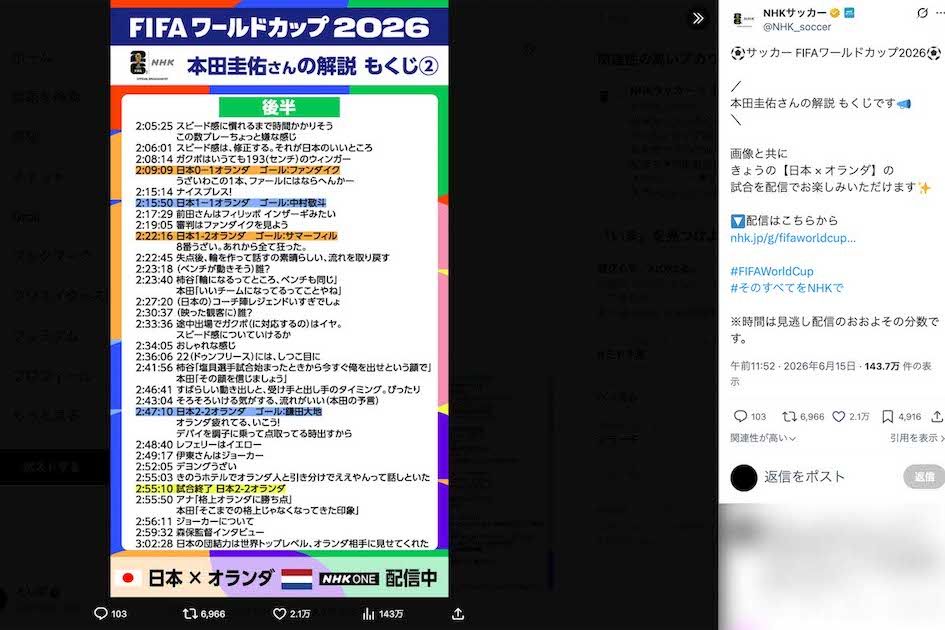View the 143.7万 件の表示 count in the tweet panel
Screen dimensions: 945x630
pos(898,366)
